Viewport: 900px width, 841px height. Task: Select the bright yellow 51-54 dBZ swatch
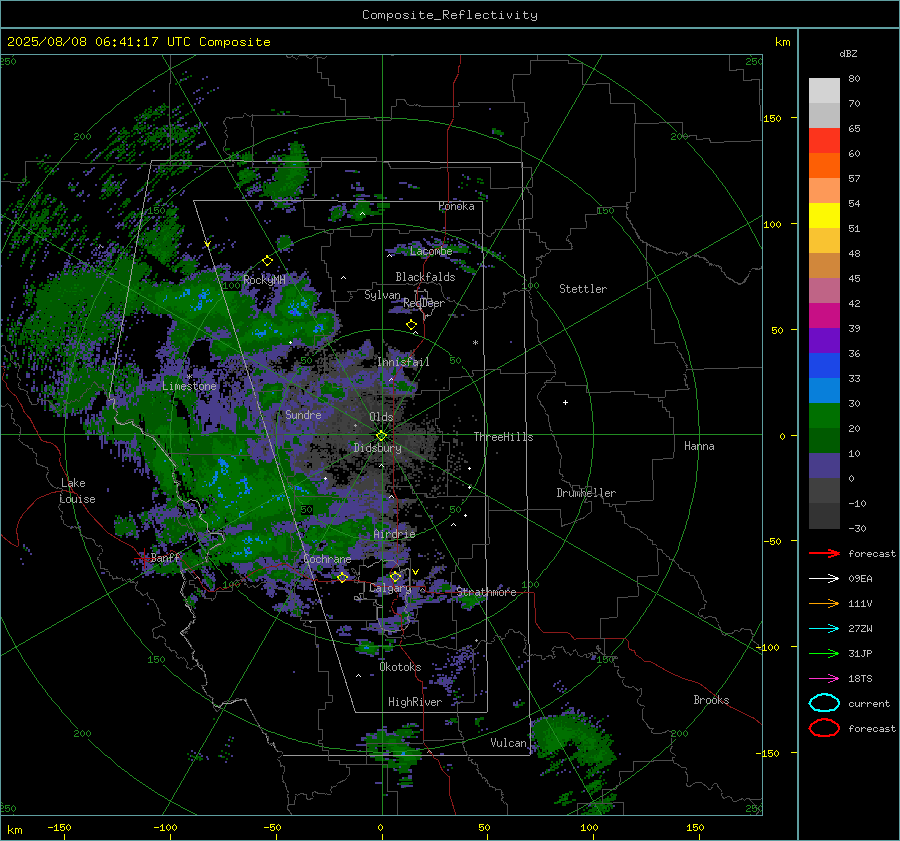pos(824,216)
